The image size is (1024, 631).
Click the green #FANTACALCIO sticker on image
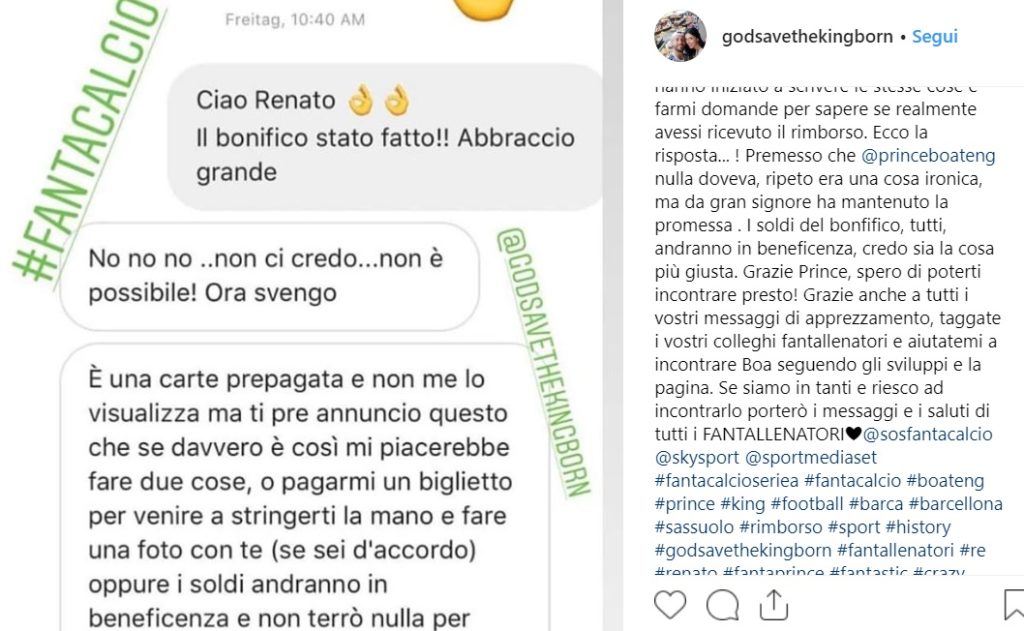(87, 140)
